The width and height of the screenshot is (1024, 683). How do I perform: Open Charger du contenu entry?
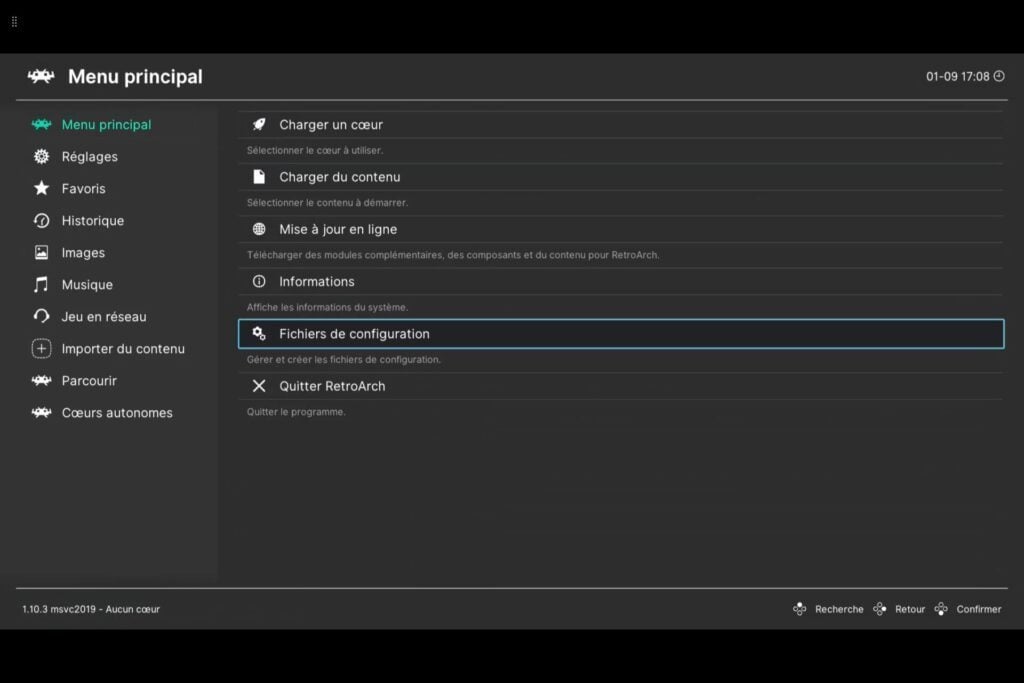[x=620, y=177]
